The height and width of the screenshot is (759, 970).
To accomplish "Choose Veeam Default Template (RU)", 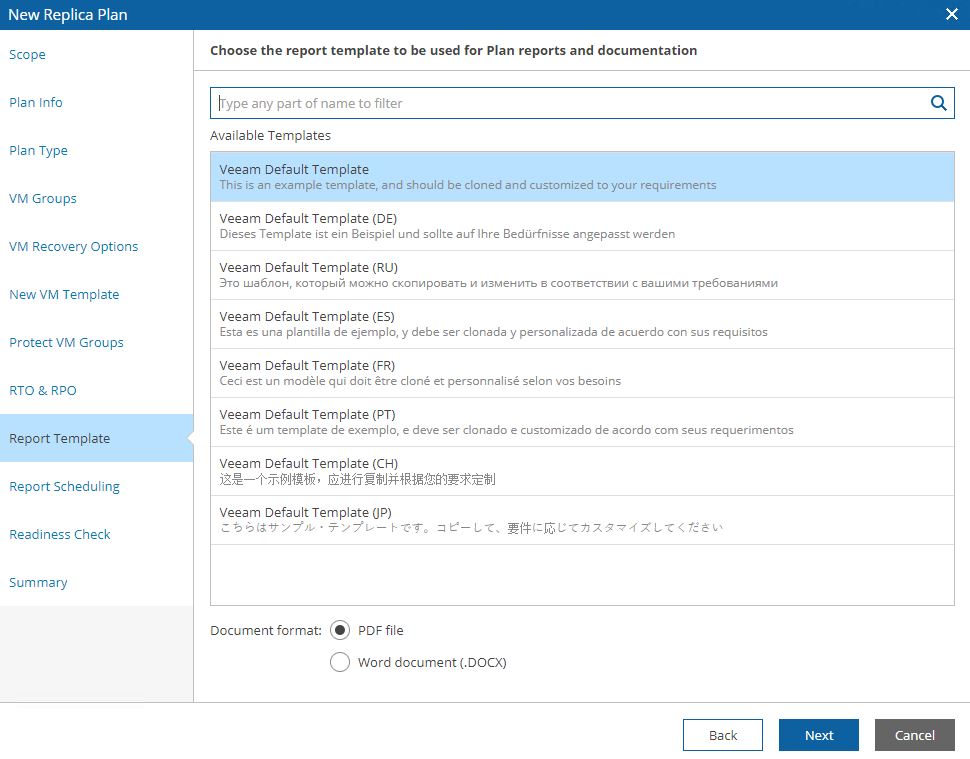I will [582, 275].
